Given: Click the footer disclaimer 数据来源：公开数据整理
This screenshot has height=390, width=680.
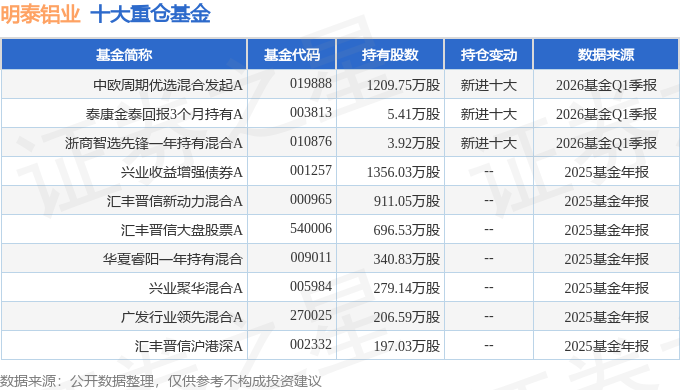Looking at the screenshot, I should point(77,381).
